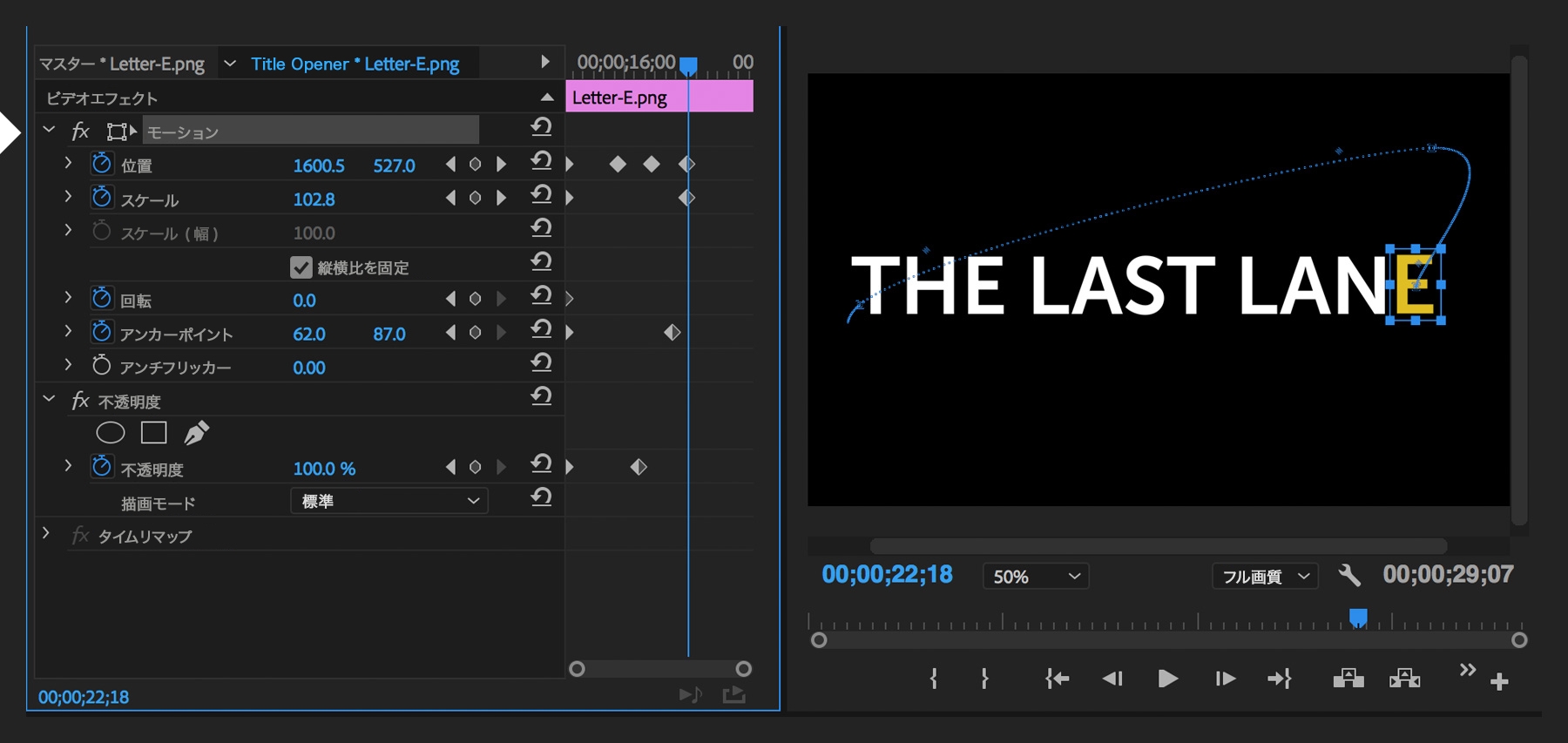Viewport: 1568px width, 743px height.
Task: Toggle the アンカーポイント stopwatch animation
Action: click(x=102, y=332)
